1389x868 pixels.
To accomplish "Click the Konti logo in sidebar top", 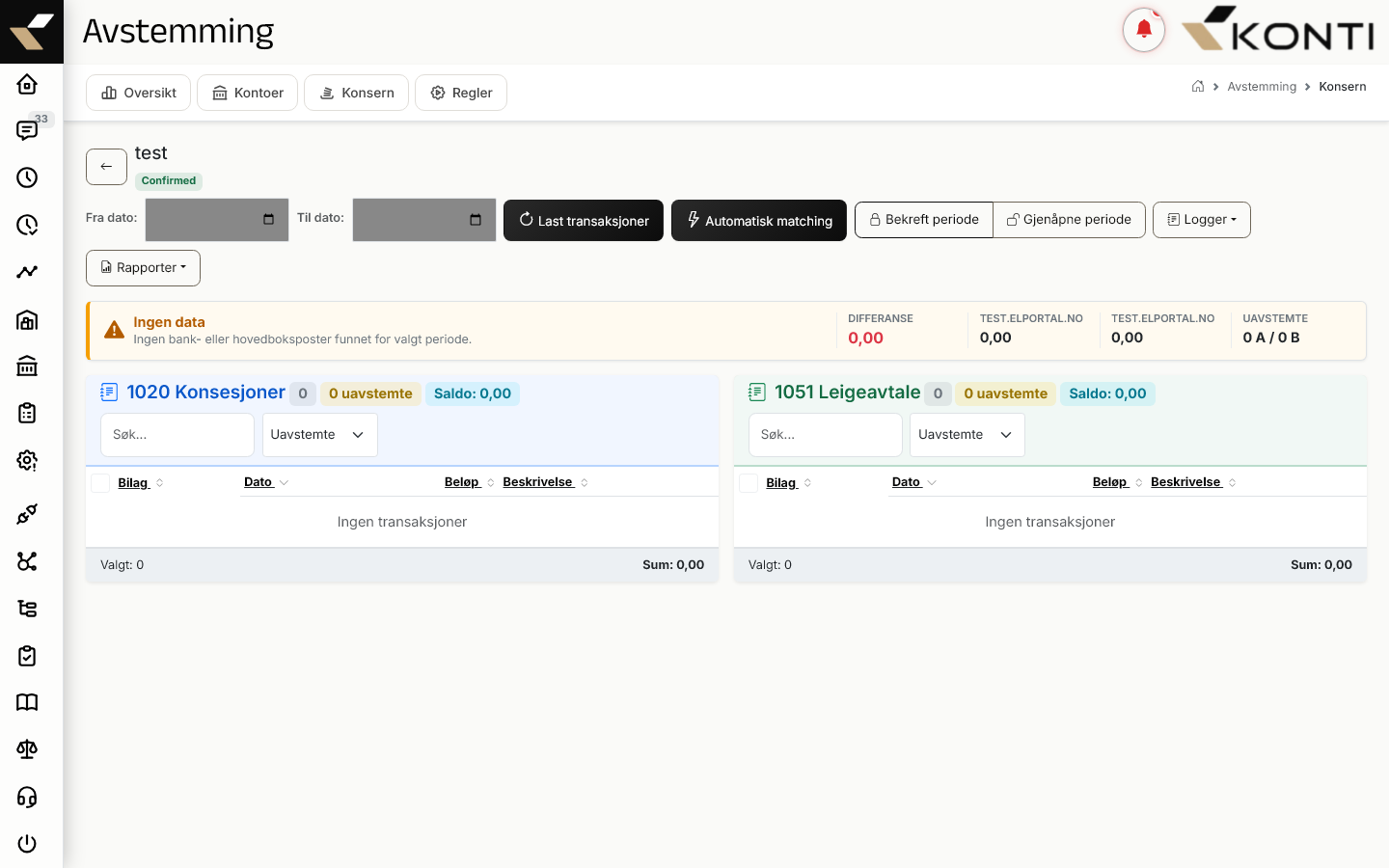I will tap(32, 32).
